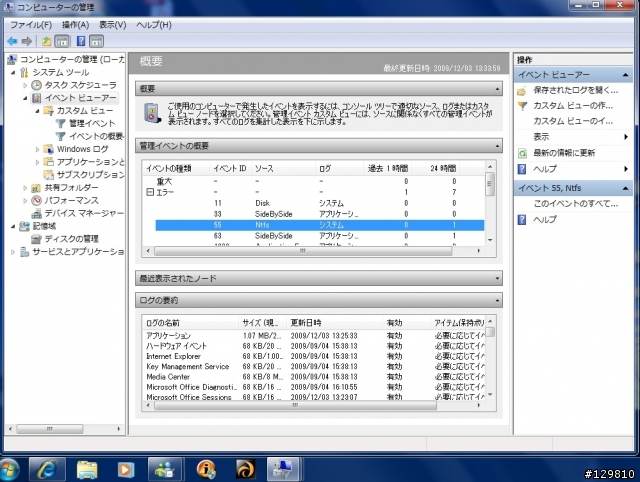Select 共有フォルダー tree node
Viewport: 640px width, 482px height.
point(71,188)
